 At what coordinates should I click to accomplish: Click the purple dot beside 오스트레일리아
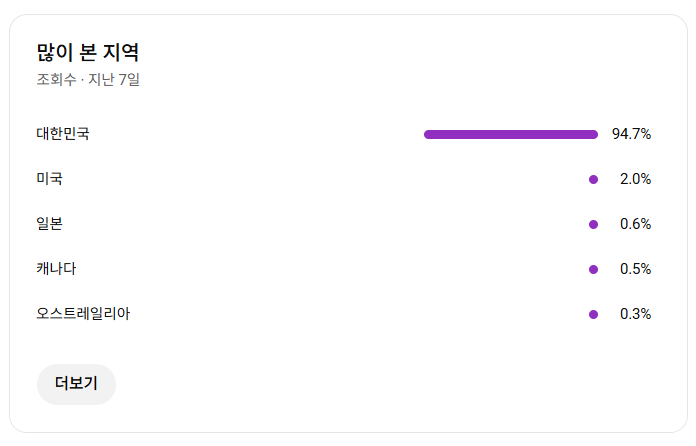click(593, 314)
